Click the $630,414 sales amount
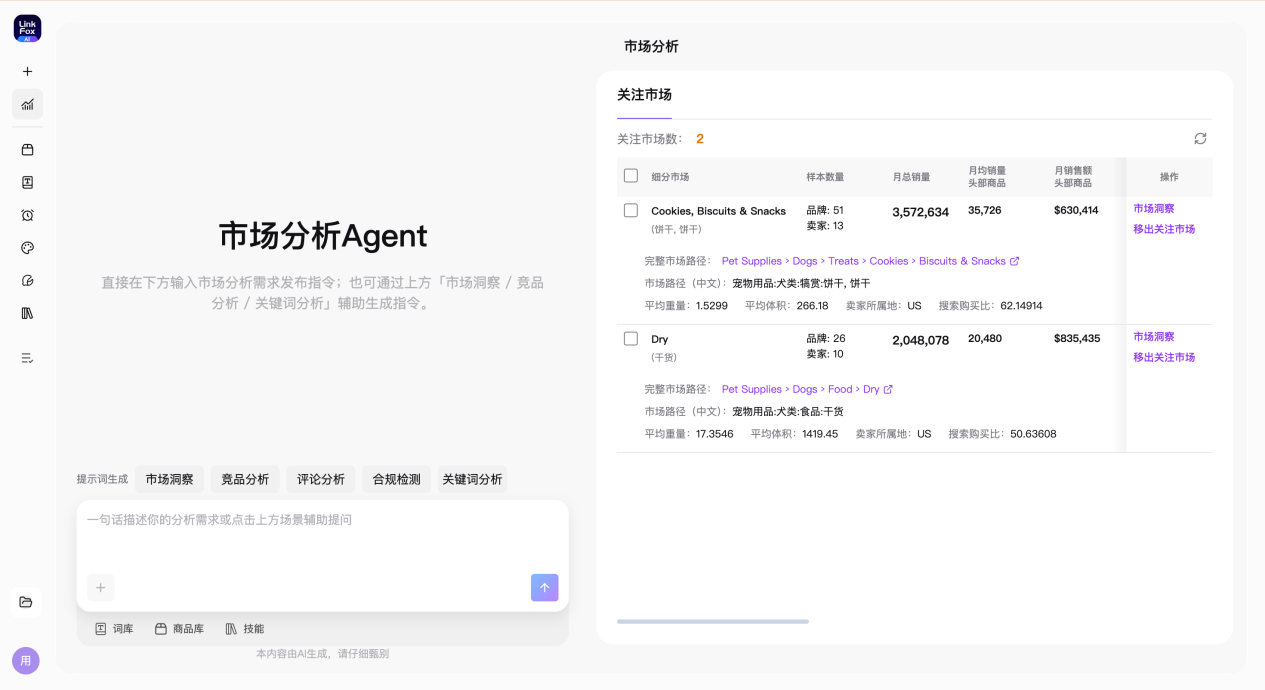 (x=1076, y=211)
